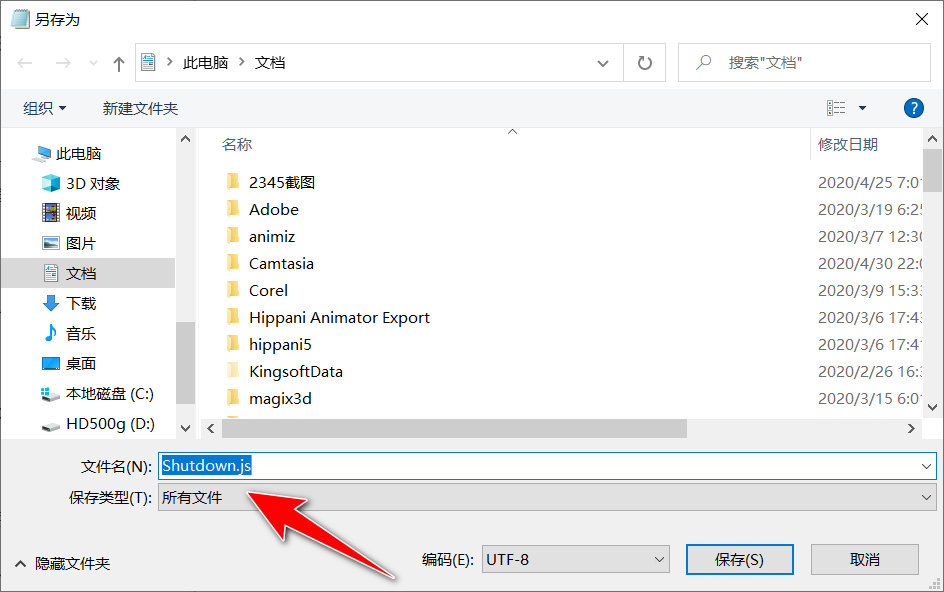Expand the address bar dropdown arrow
Image resolution: width=944 pixels, height=592 pixels.
point(603,62)
